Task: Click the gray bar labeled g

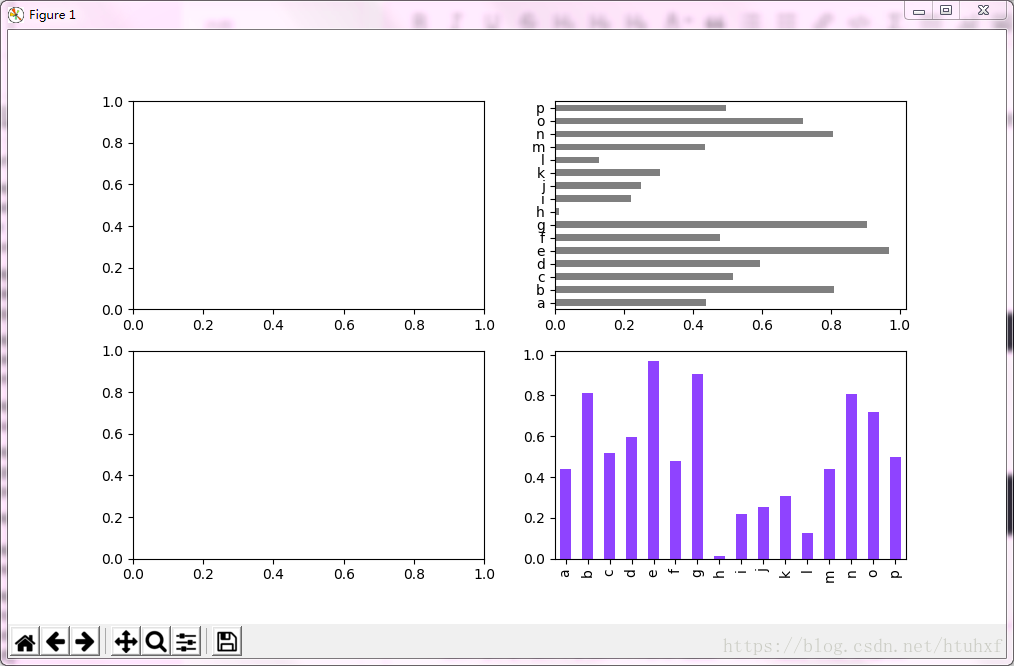Action: click(711, 224)
